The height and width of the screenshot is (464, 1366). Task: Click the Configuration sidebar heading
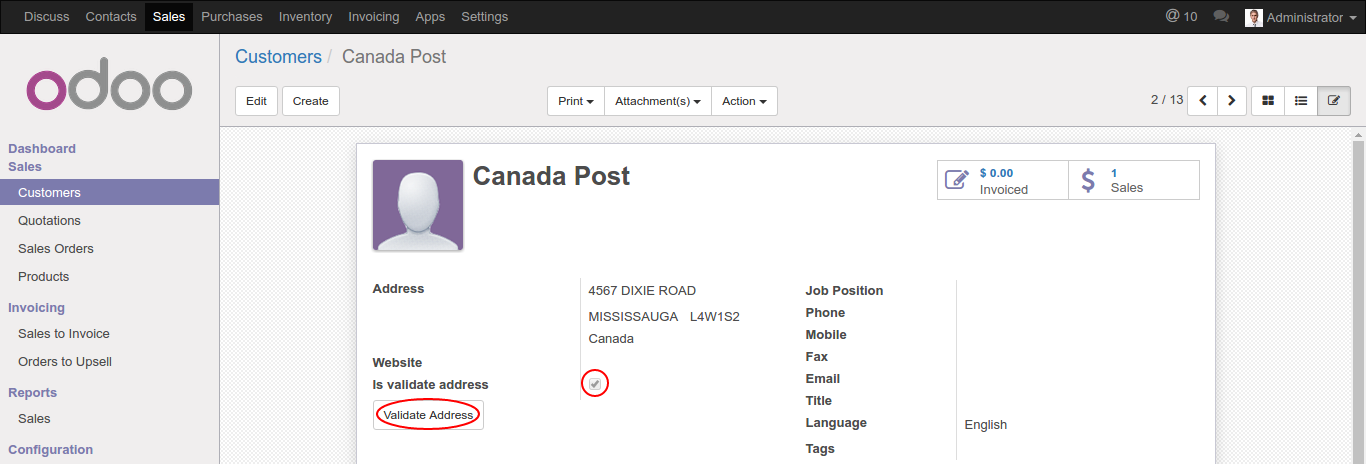click(x=50, y=449)
